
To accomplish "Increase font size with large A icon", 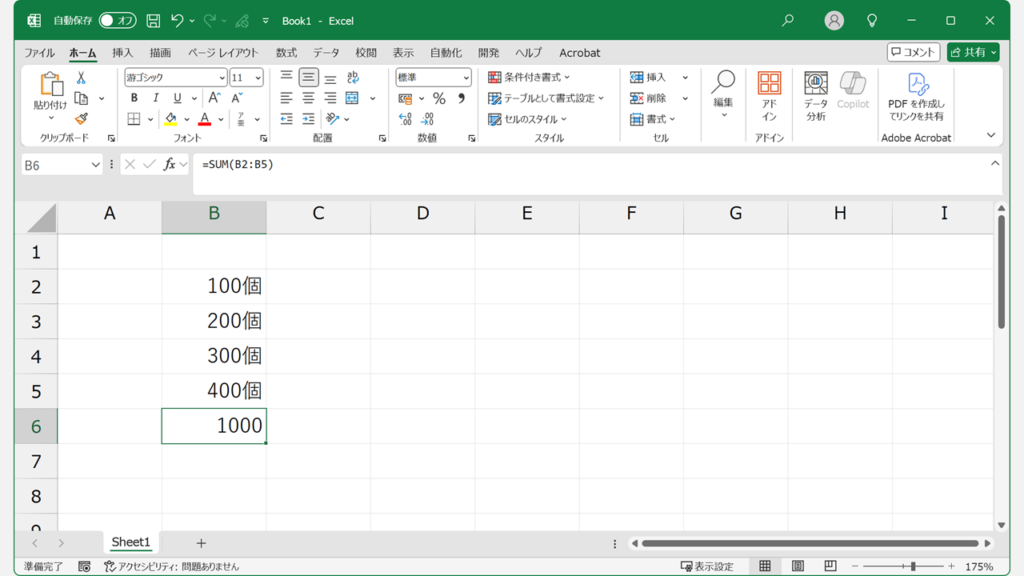I will click(x=214, y=98).
